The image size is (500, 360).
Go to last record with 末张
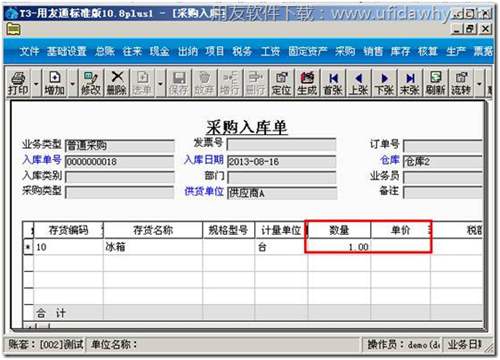tap(410, 83)
